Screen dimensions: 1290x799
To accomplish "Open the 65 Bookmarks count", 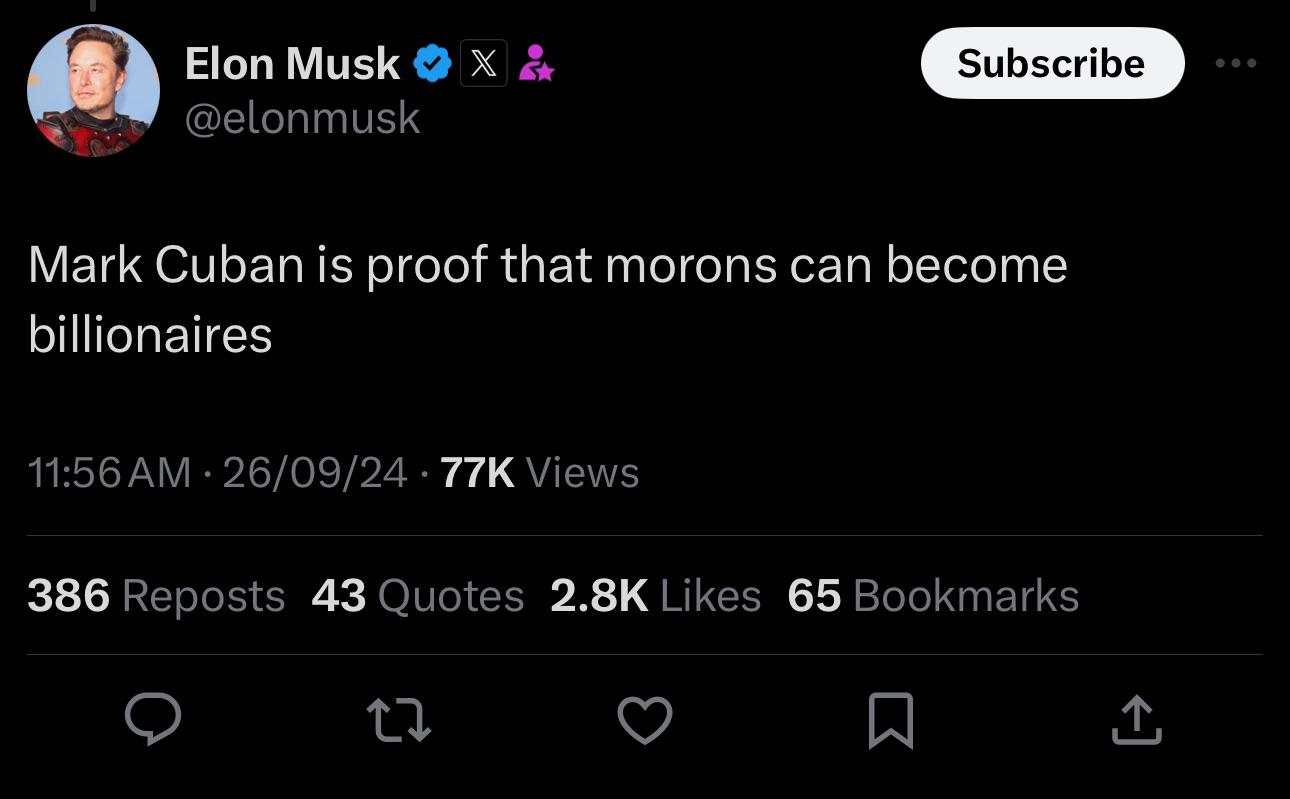I will tap(934, 596).
